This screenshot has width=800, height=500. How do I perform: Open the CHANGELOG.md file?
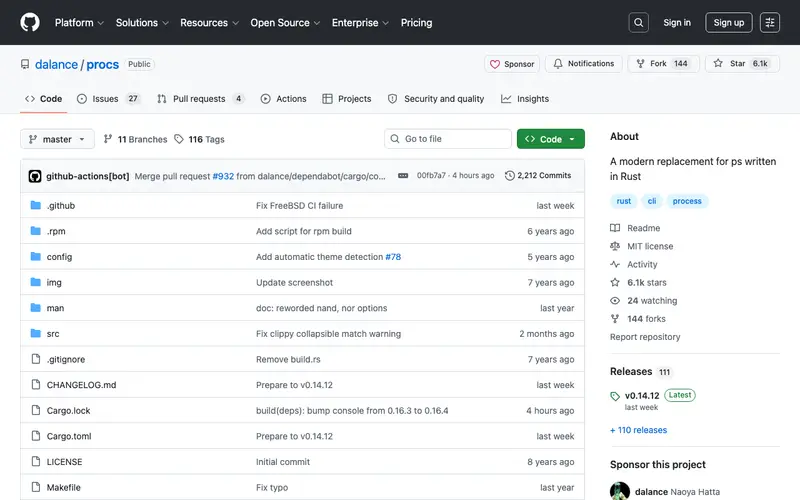pos(82,385)
